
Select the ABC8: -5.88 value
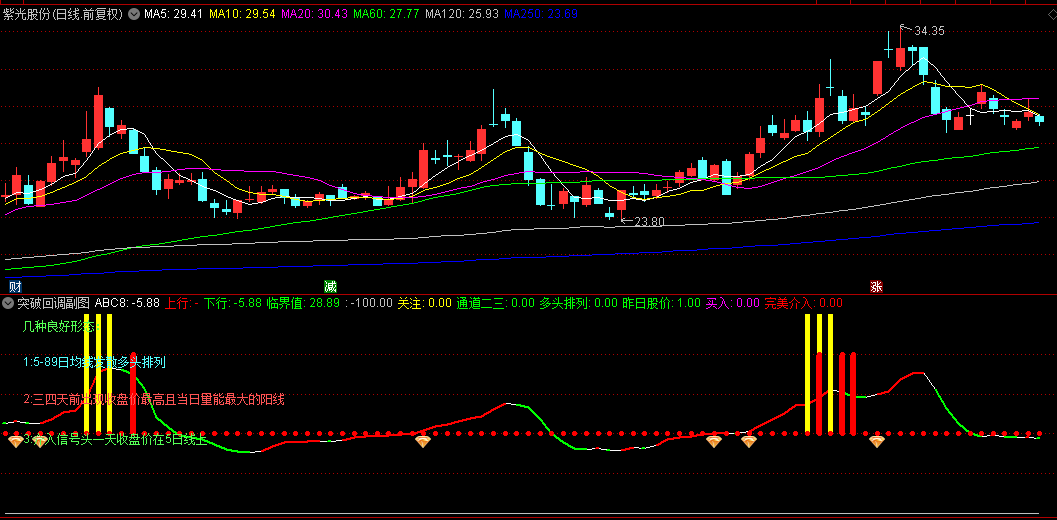pyautogui.click(x=127, y=303)
